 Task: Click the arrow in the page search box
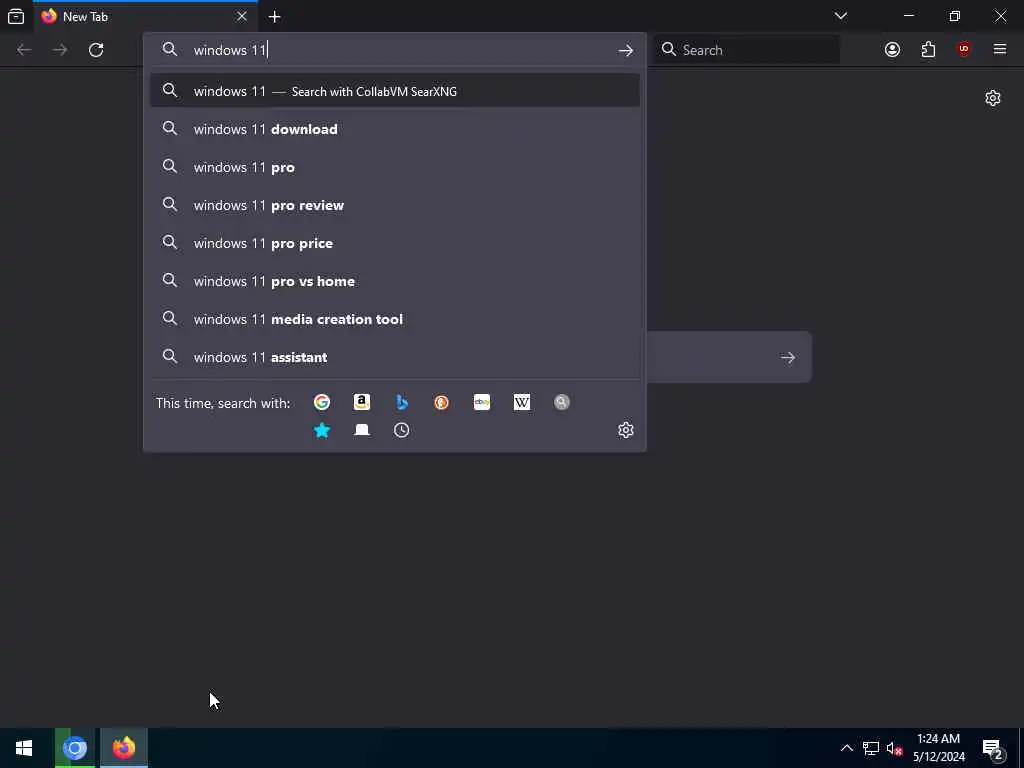pyautogui.click(x=788, y=357)
